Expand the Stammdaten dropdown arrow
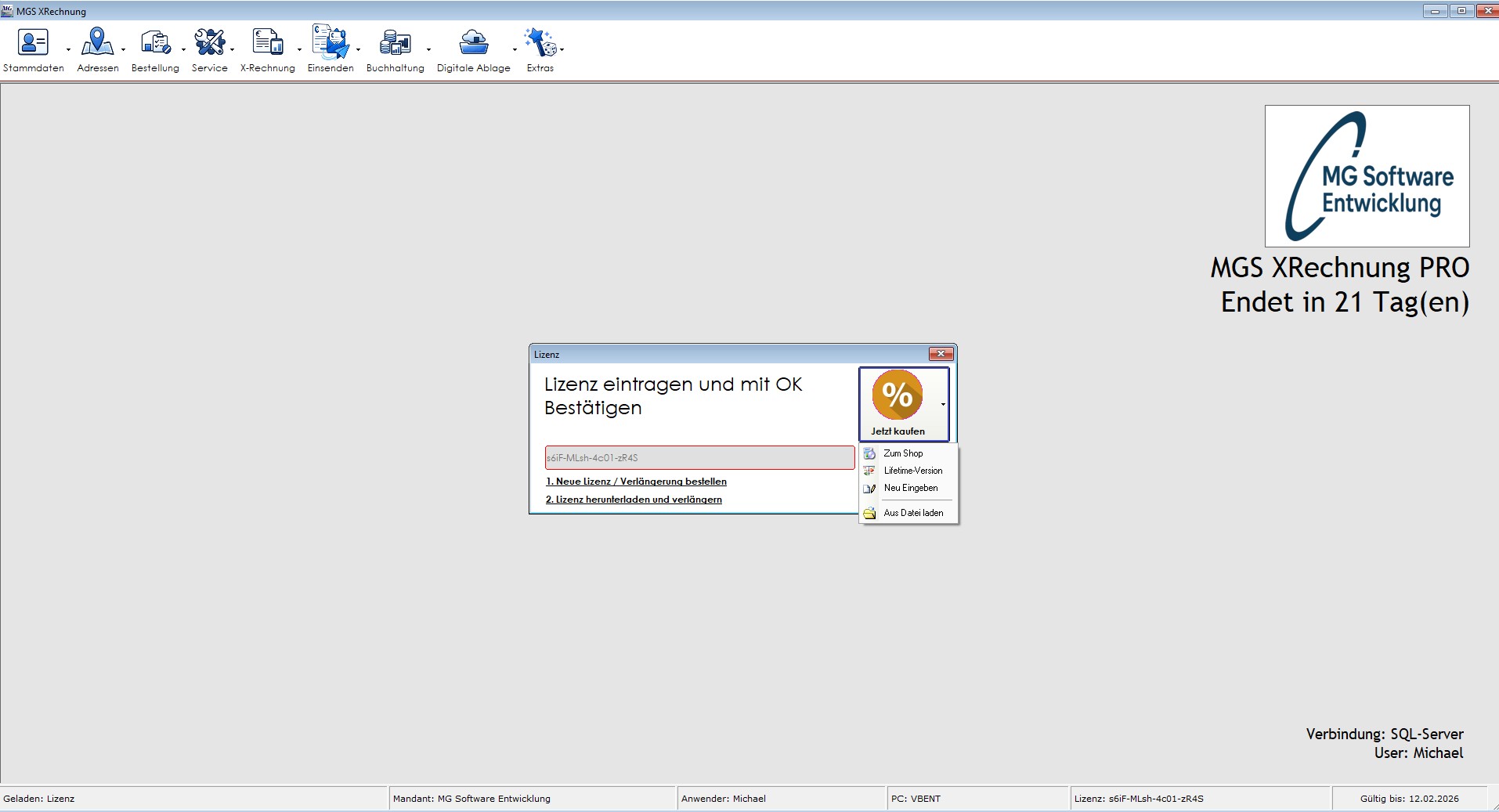 [x=68, y=49]
